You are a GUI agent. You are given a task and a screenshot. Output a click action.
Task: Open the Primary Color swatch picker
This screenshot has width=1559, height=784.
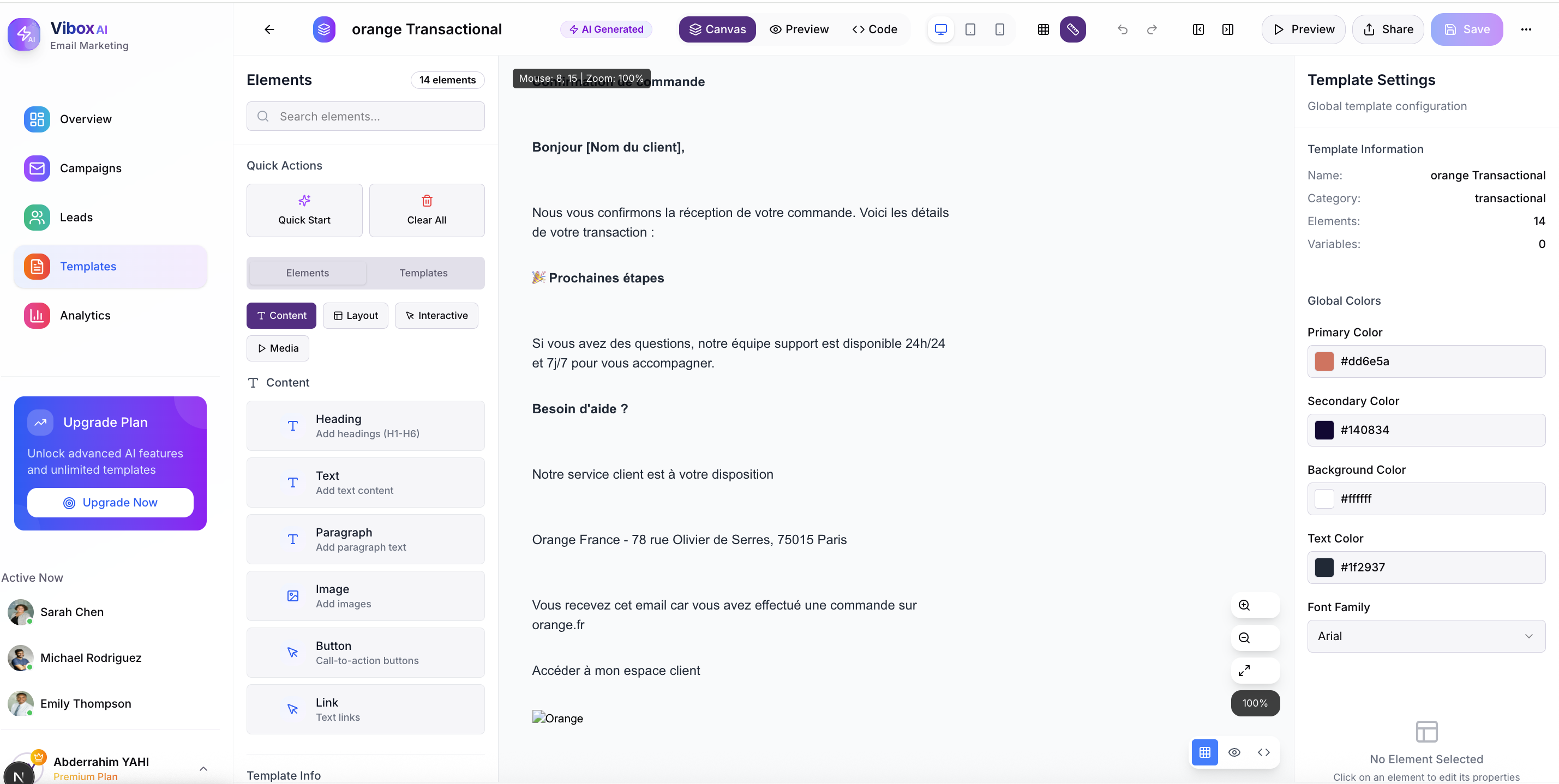pyautogui.click(x=1324, y=361)
